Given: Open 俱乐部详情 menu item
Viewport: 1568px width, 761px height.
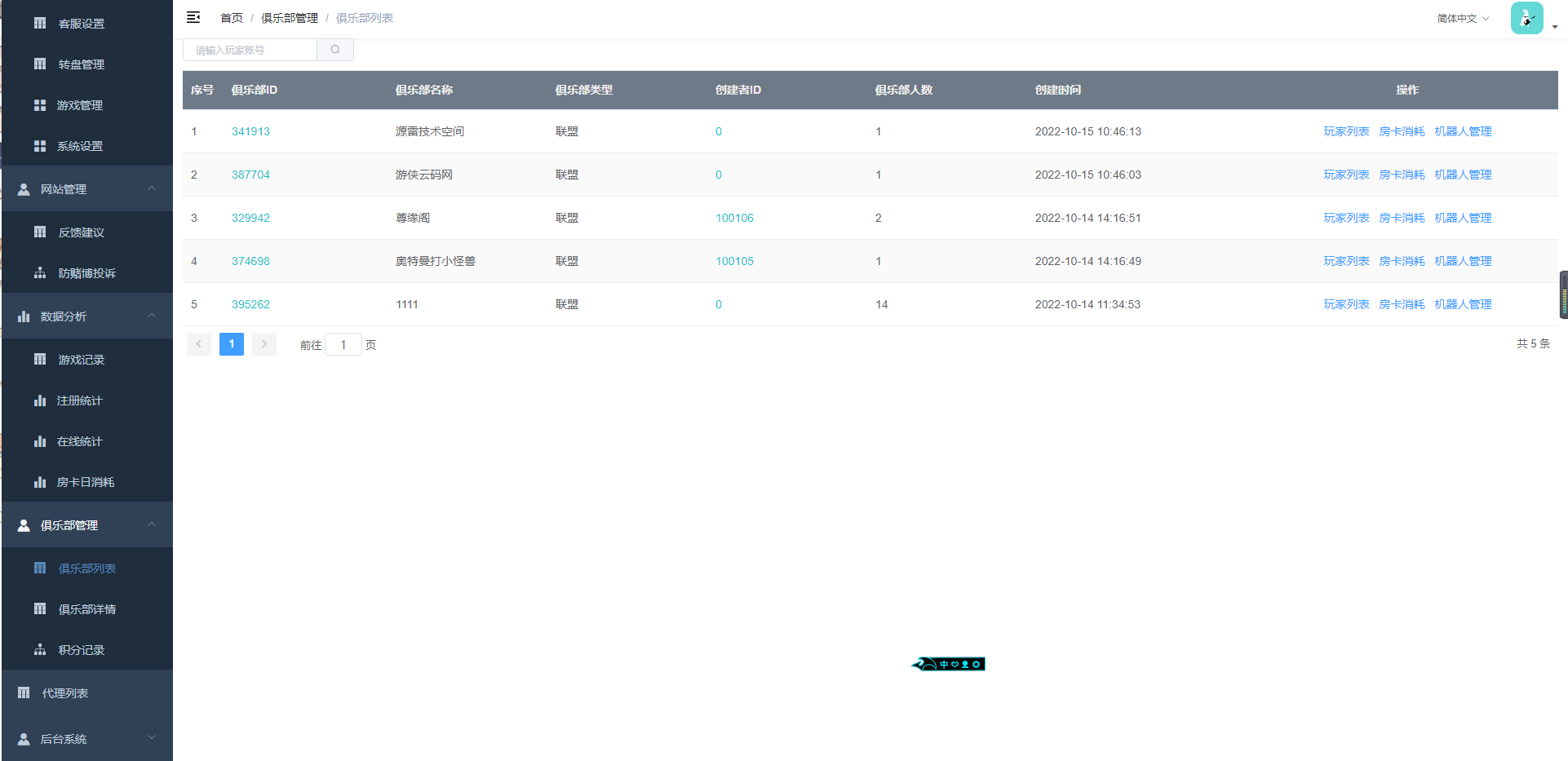Looking at the screenshot, I should pyautogui.click(x=86, y=609).
